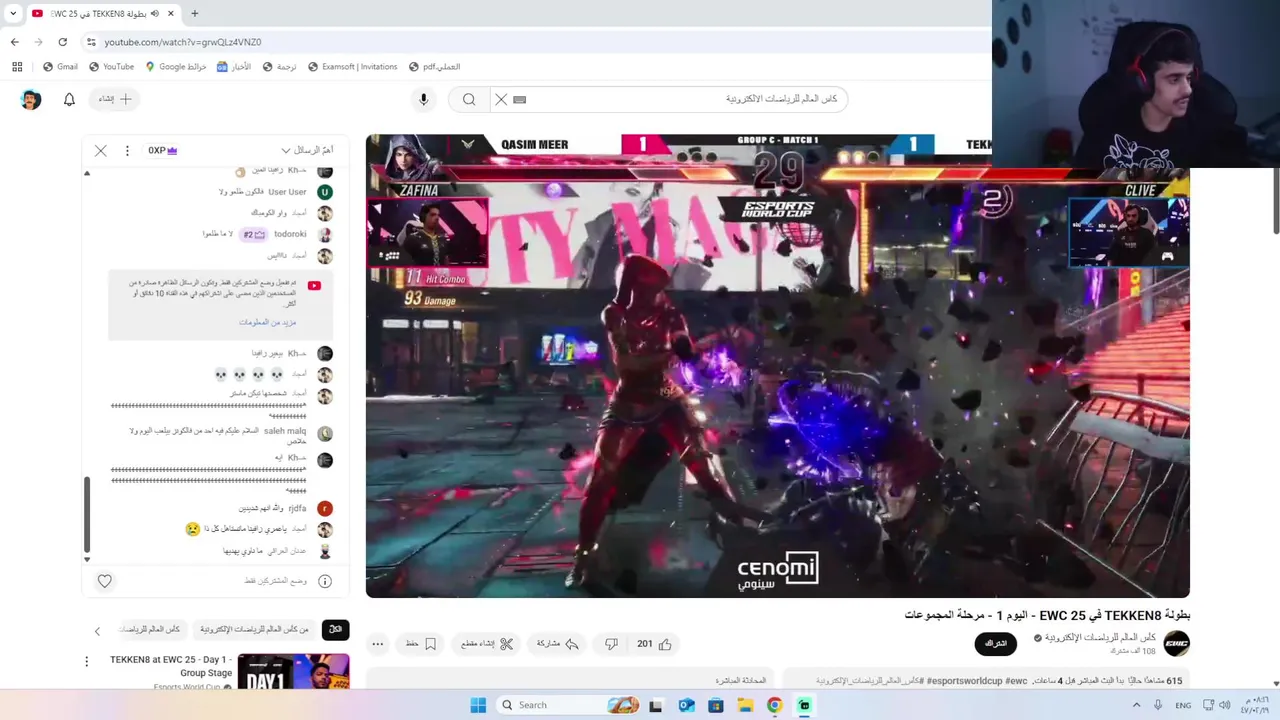
Task: Open subscribers-only mode info icon
Action: pos(325,581)
